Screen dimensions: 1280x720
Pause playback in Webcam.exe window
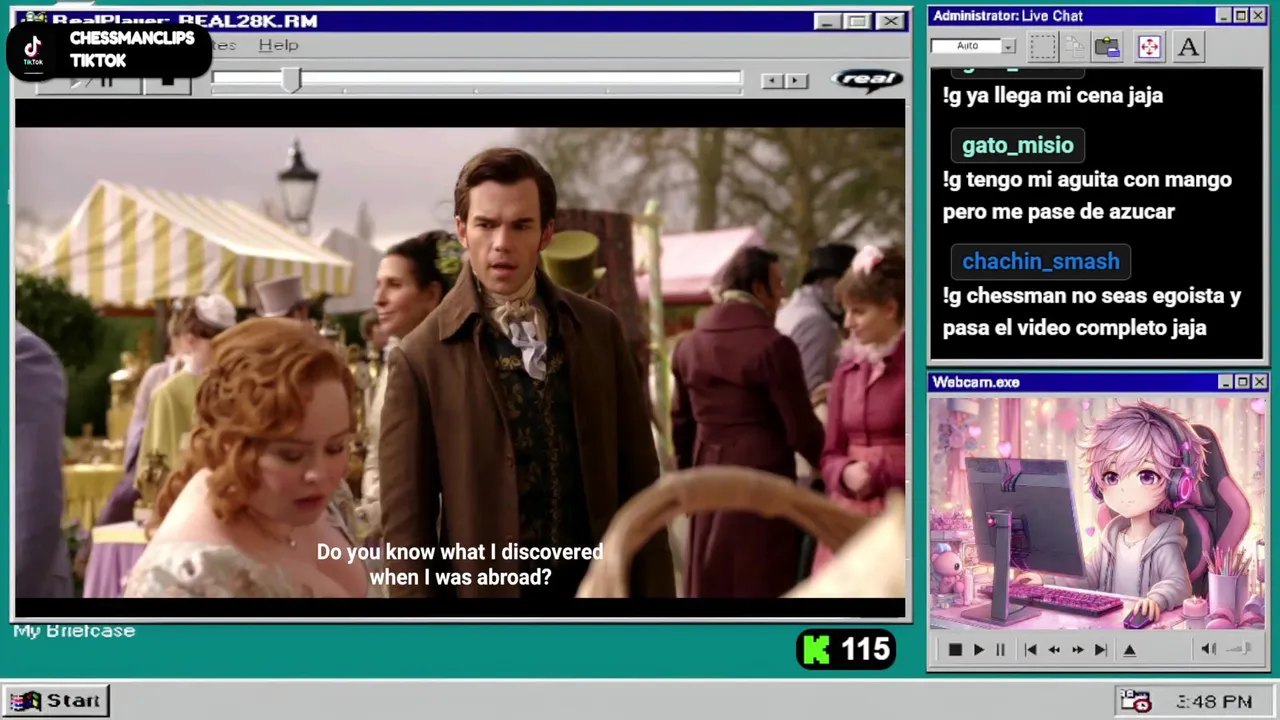pyautogui.click(x=1000, y=650)
